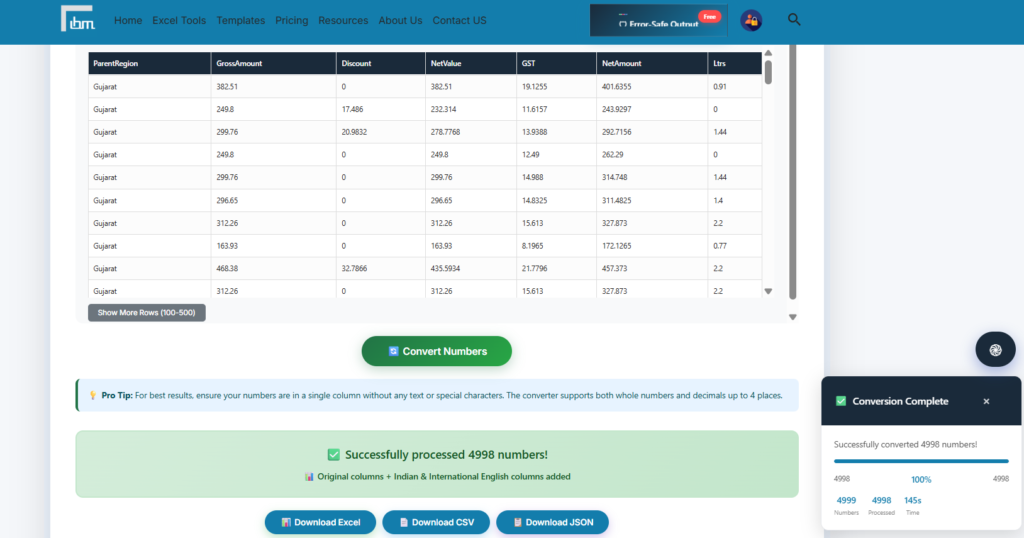1024x538 pixels.
Task: Download the Excel file
Action: tap(320, 522)
